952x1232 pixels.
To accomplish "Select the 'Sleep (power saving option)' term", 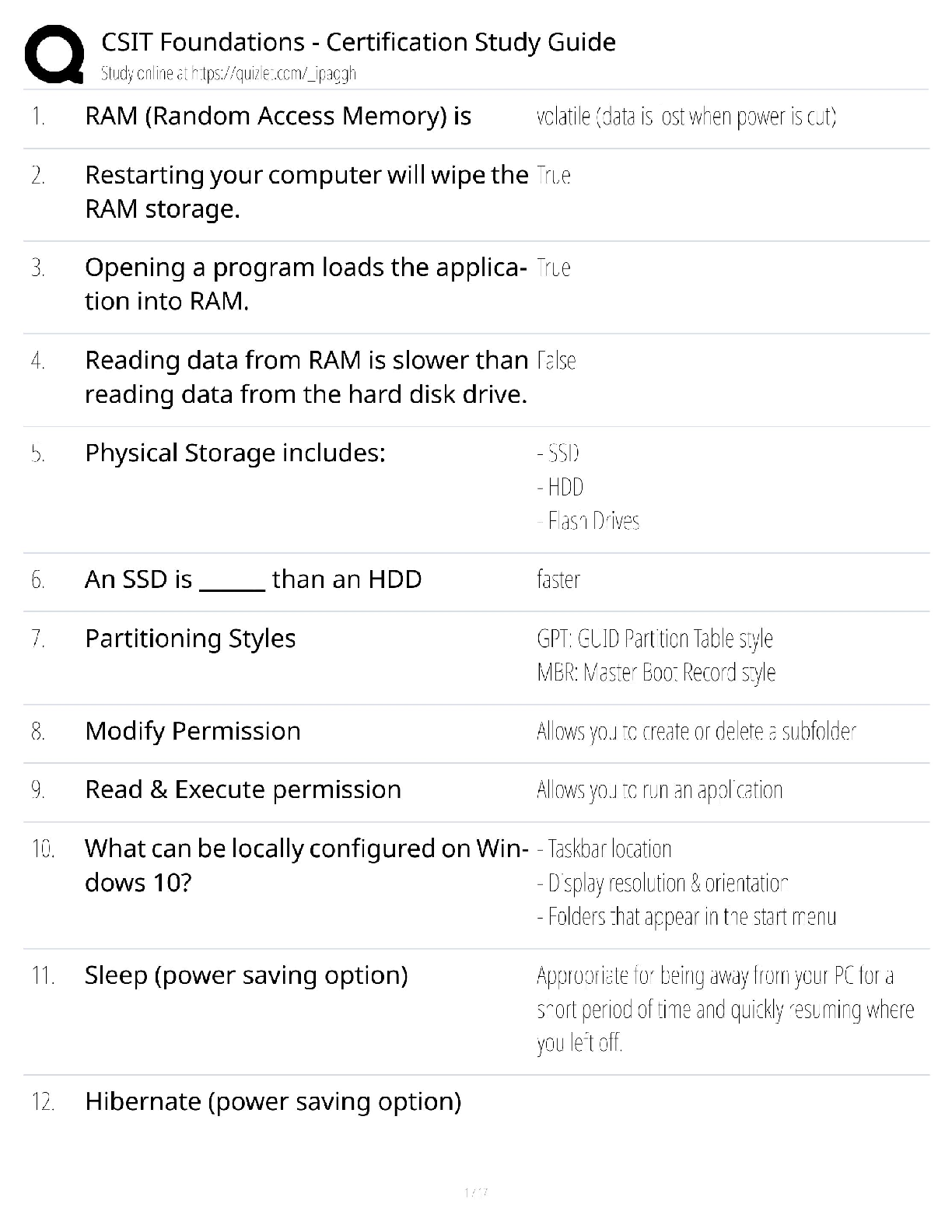I will tap(246, 975).
